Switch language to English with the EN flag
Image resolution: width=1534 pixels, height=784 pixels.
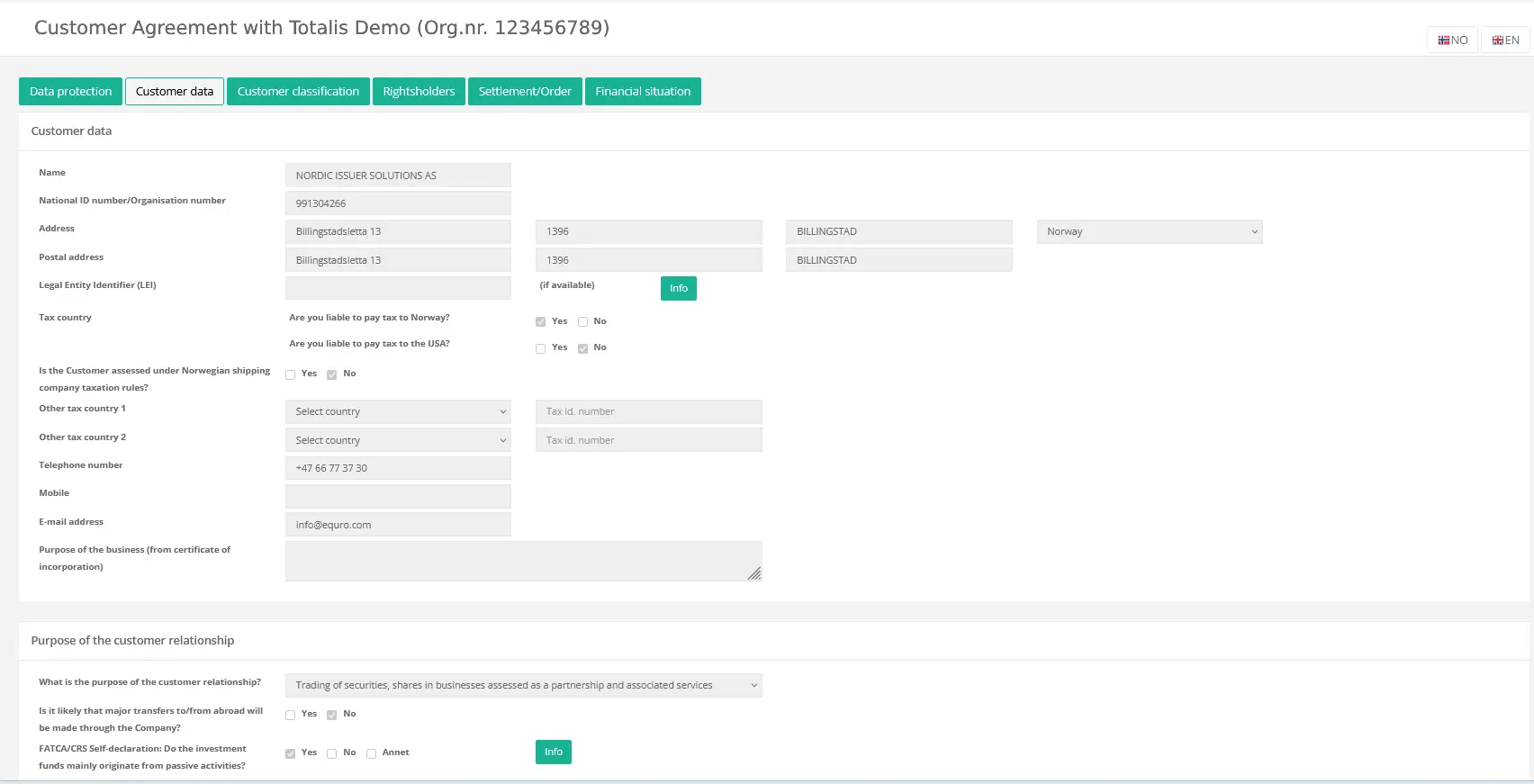pyautogui.click(x=1505, y=41)
